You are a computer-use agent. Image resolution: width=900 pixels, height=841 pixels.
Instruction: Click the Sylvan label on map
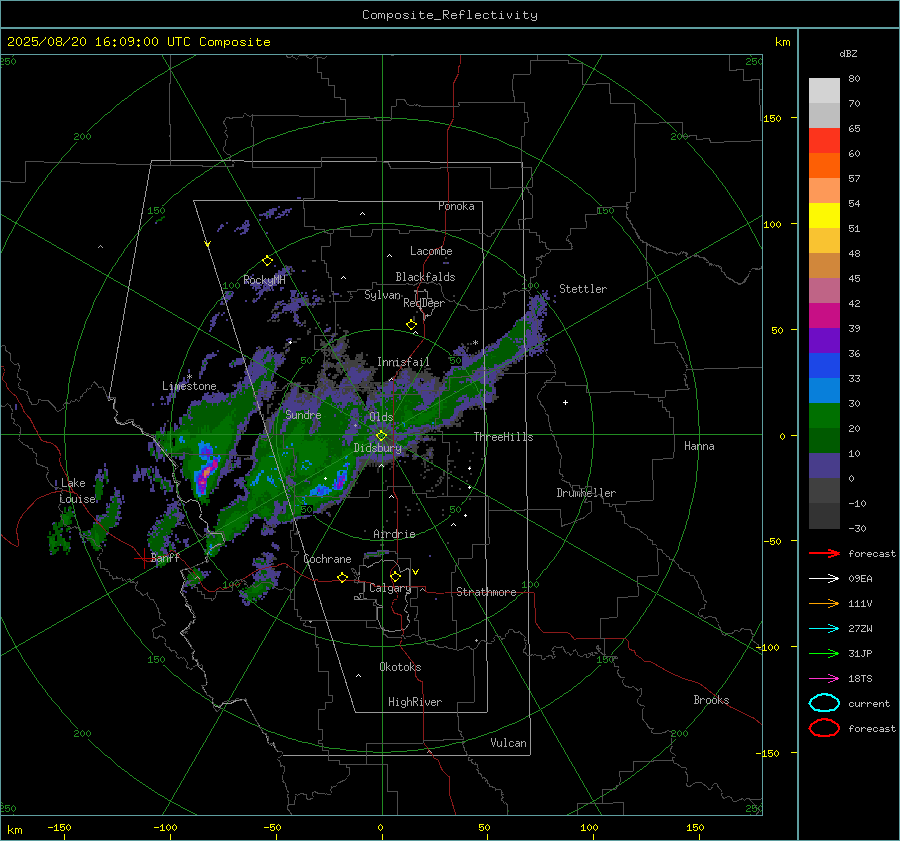point(382,295)
